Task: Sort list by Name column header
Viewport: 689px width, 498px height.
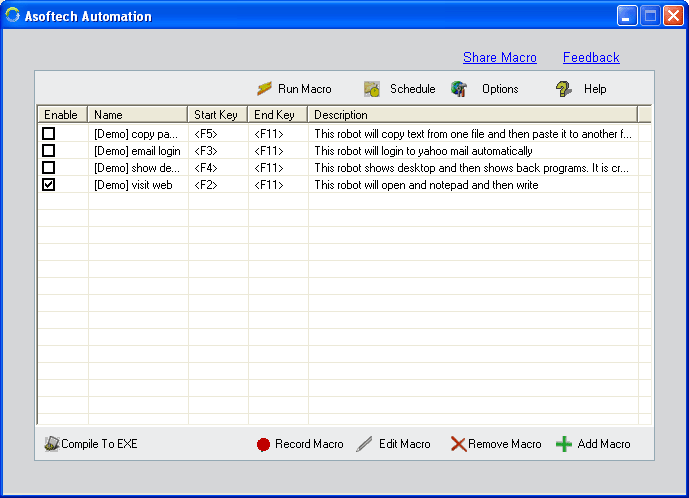Action: tap(138, 115)
